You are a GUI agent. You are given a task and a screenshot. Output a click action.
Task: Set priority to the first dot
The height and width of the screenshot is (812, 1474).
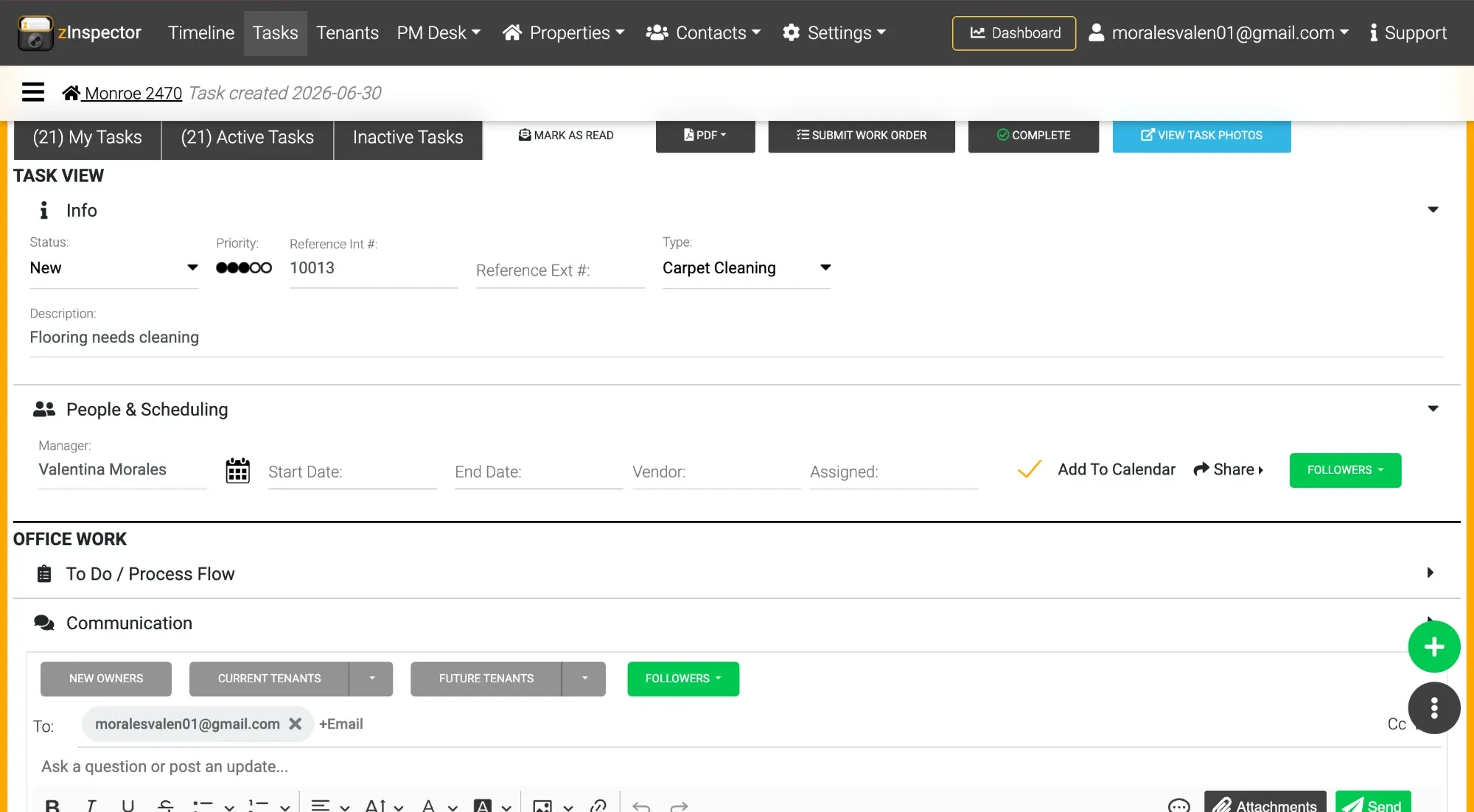[x=221, y=267]
